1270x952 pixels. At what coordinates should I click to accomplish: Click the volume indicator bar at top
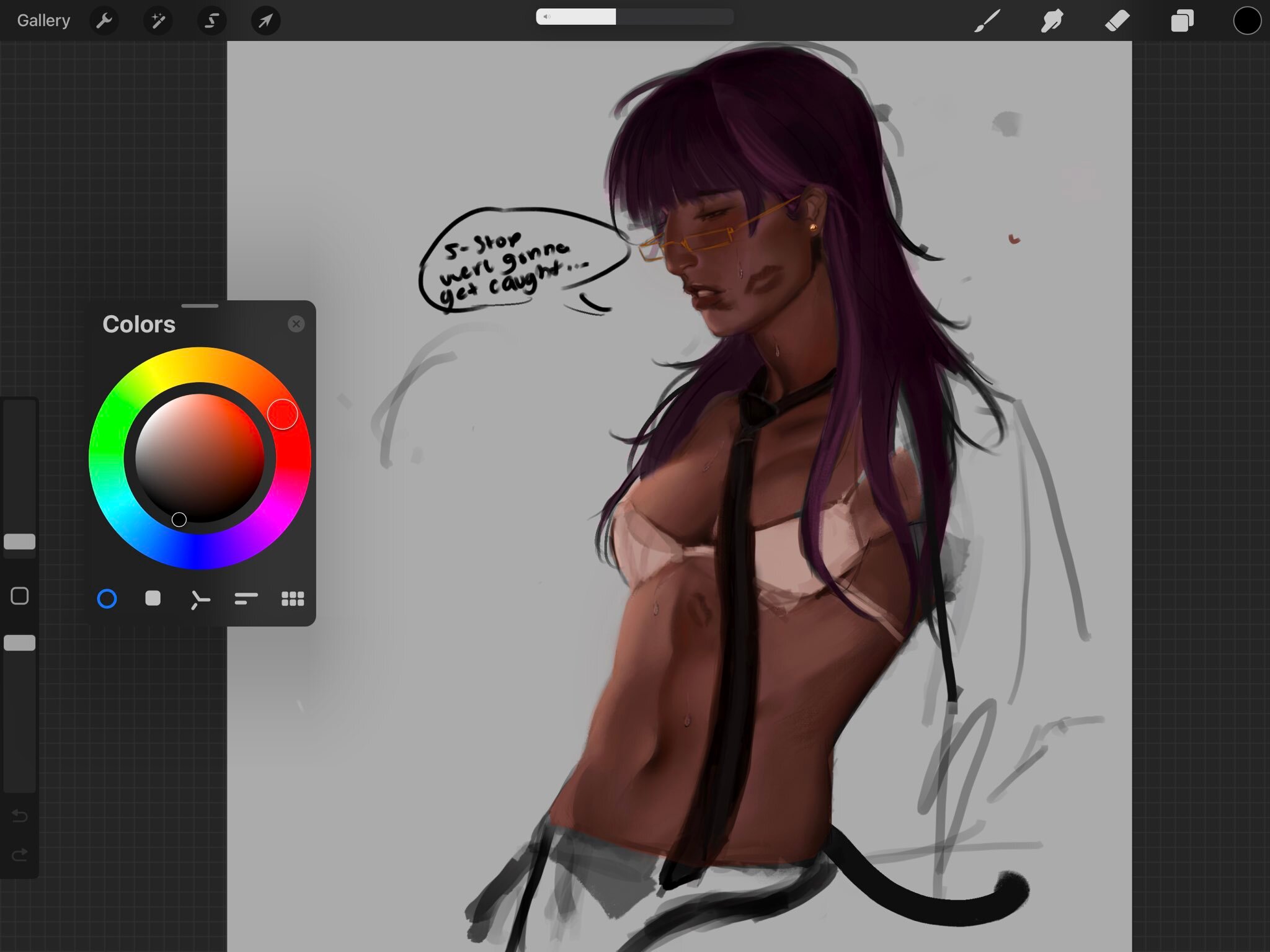634,17
